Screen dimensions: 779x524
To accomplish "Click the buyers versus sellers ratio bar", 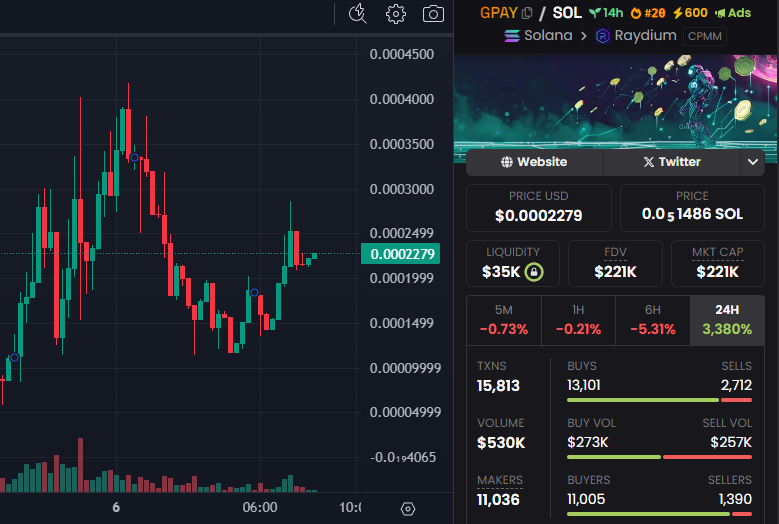I will (x=659, y=514).
